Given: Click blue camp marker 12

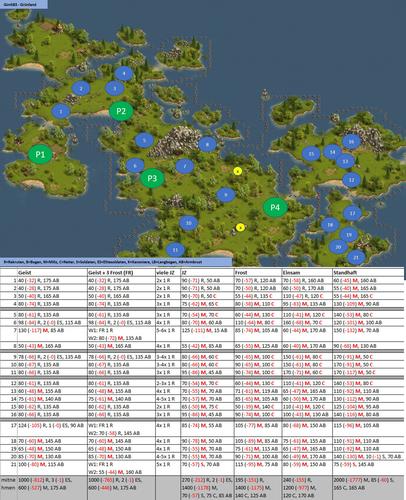Looking at the screenshot, I should point(352,180).
